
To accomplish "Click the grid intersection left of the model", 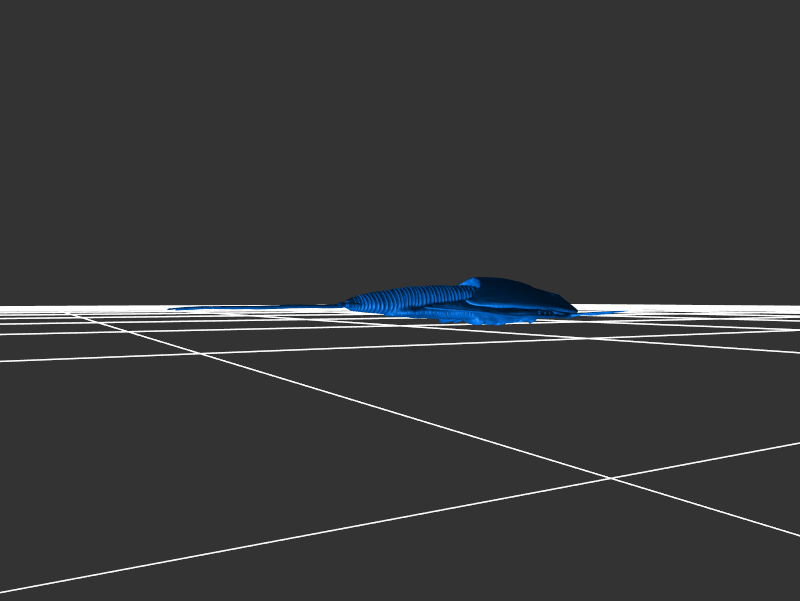I will click(x=200, y=353).
